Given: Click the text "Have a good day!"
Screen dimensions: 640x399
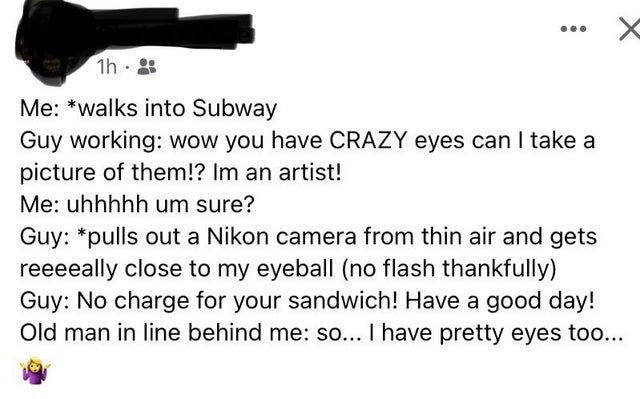Looking at the screenshot, I should click(x=500, y=301).
